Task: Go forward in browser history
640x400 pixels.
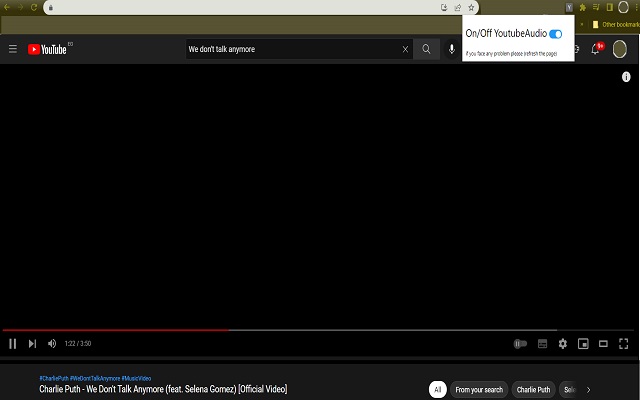Action: tap(20, 7)
